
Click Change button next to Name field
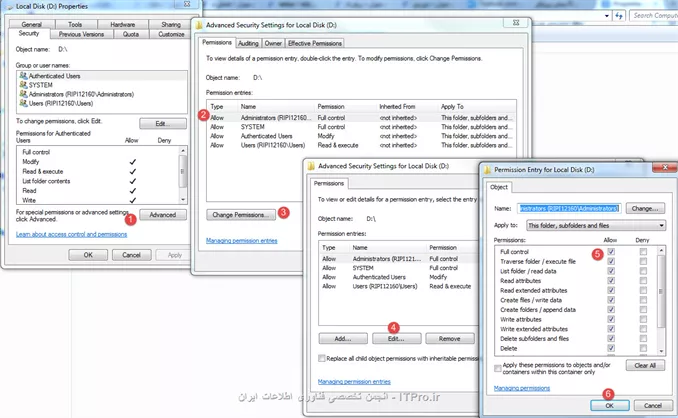click(645, 208)
